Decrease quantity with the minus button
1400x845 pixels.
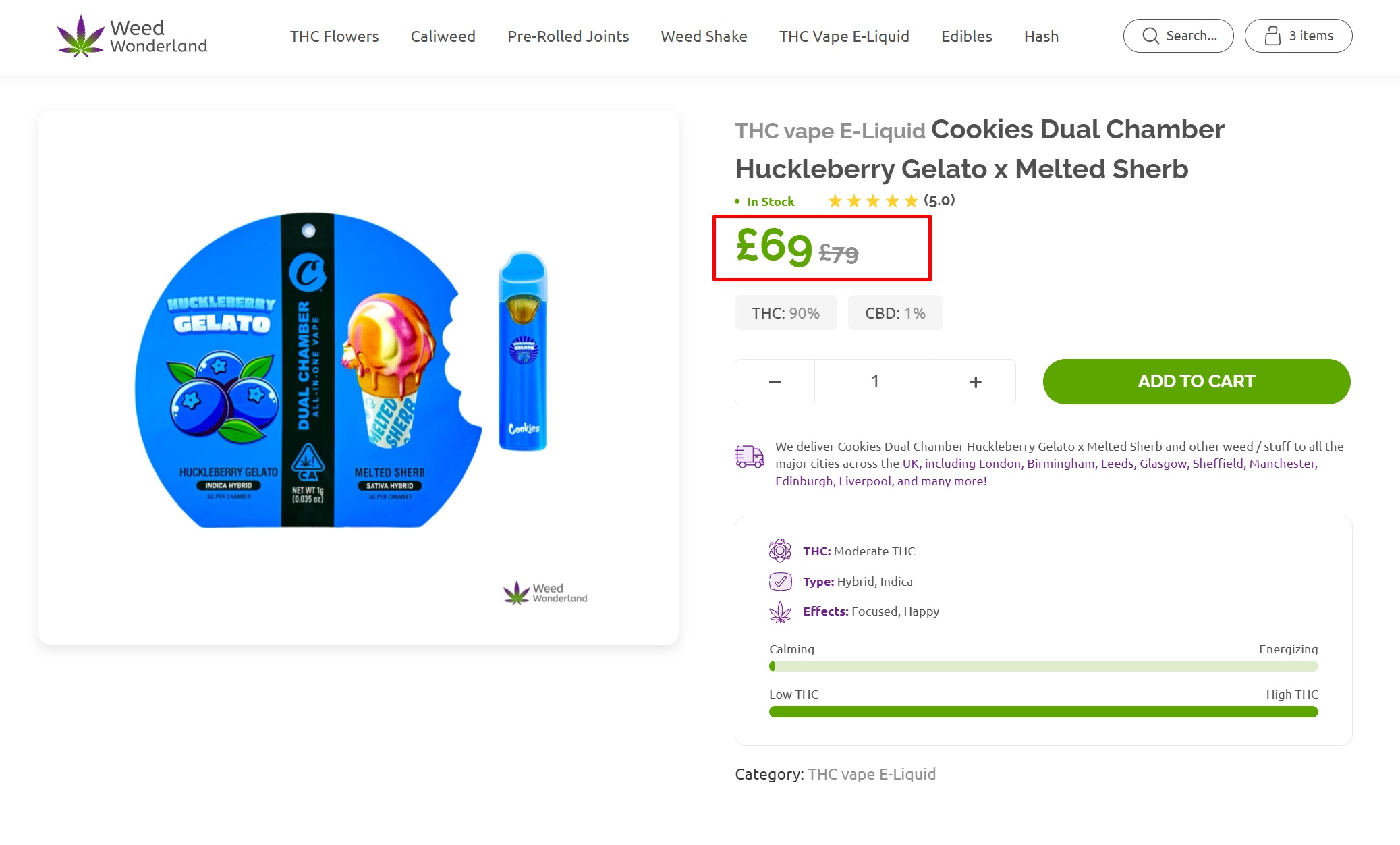click(x=775, y=382)
